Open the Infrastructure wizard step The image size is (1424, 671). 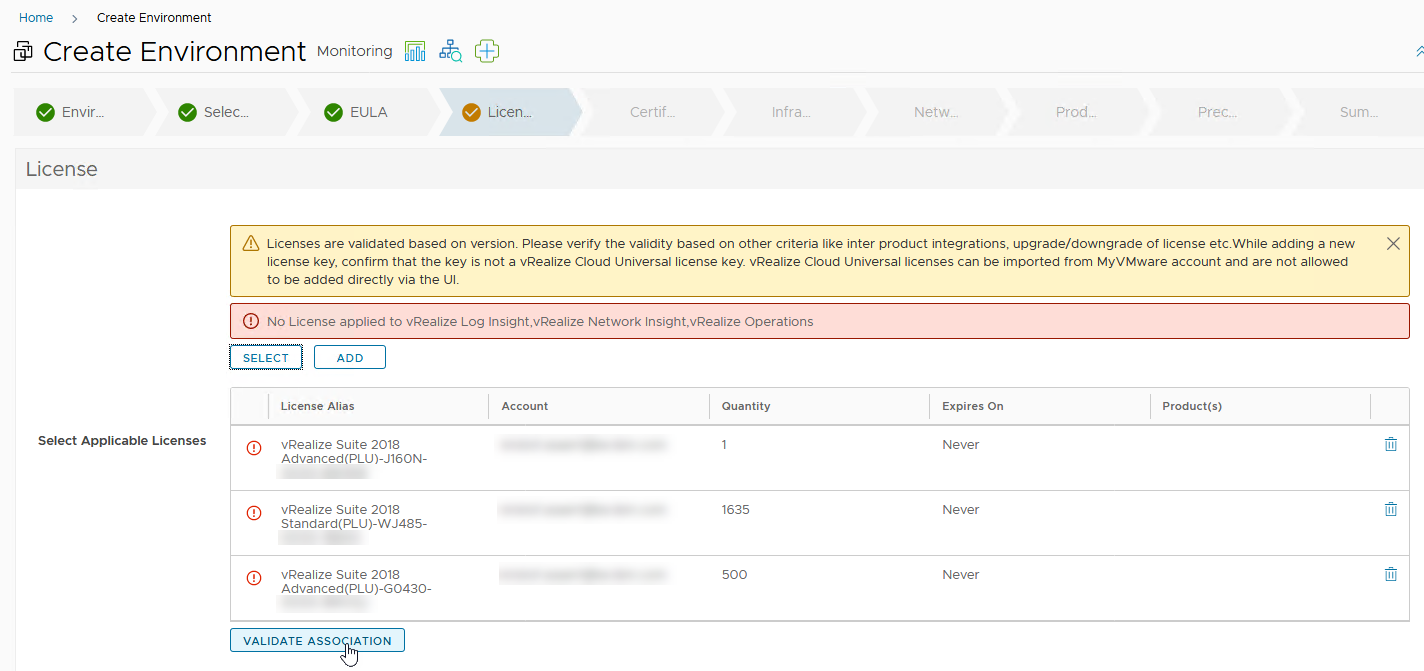point(791,112)
